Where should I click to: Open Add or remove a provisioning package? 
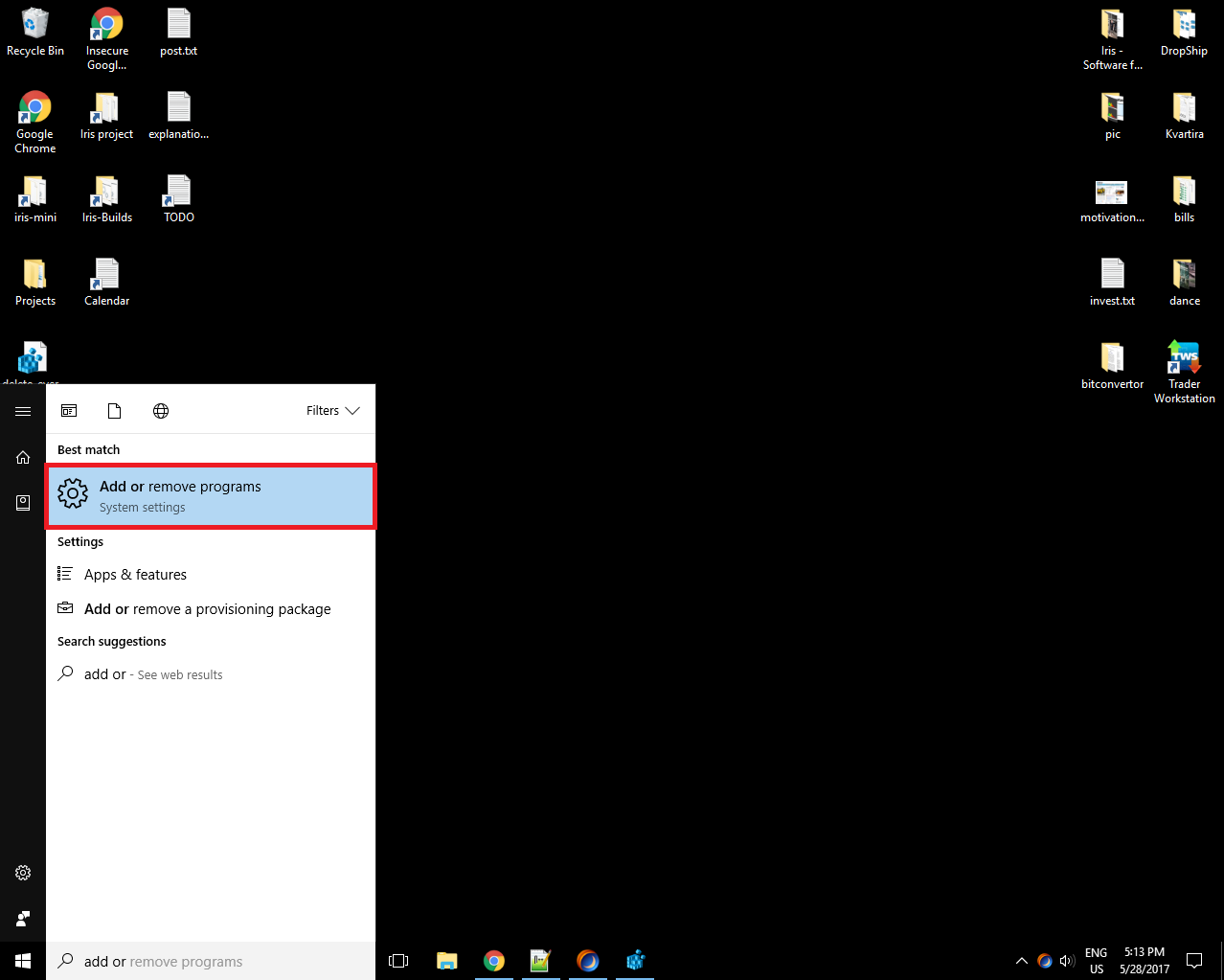point(211,609)
